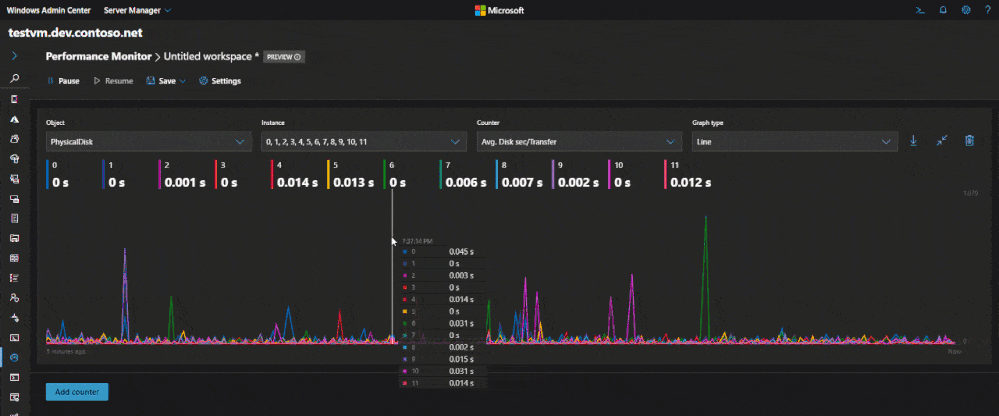Screen dimensions: 999x416
Task: Open the Object dropdown showing PhysicalDisk
Action: [x=148, y=142]
